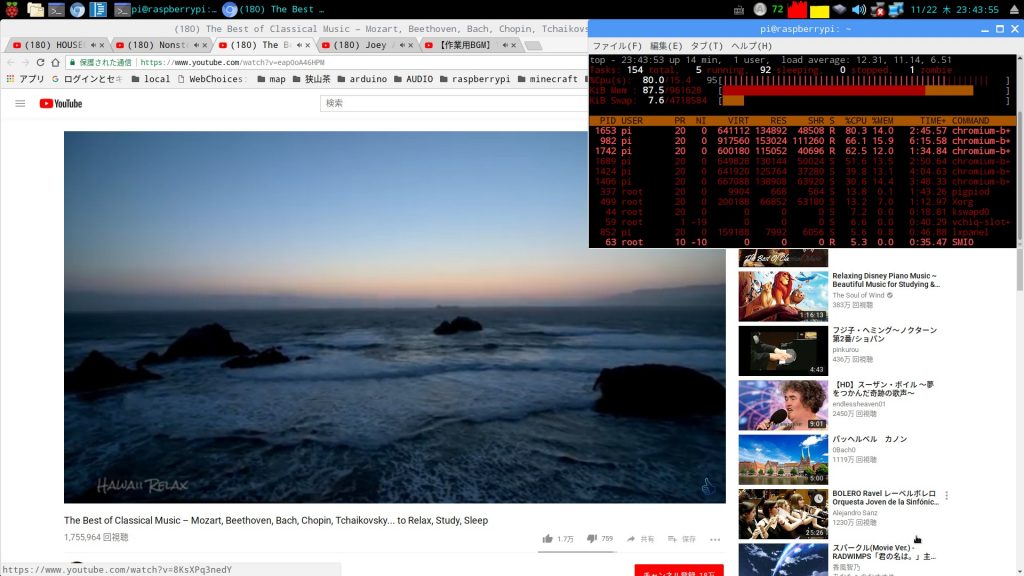
Task: Expand the 'map' bookmark folder
Action: click(271, 79)
